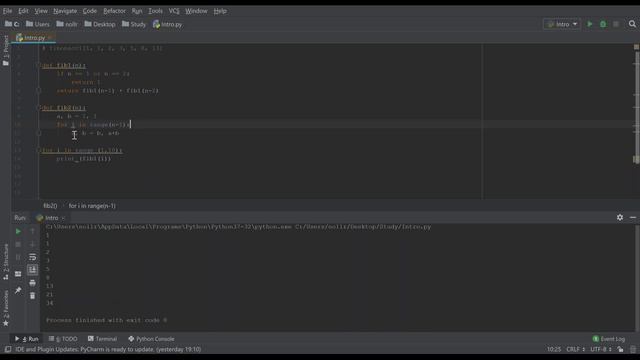This screenshot has height=360, width=640.
Task: Open the Refactor menu
Action: [114, 11]
